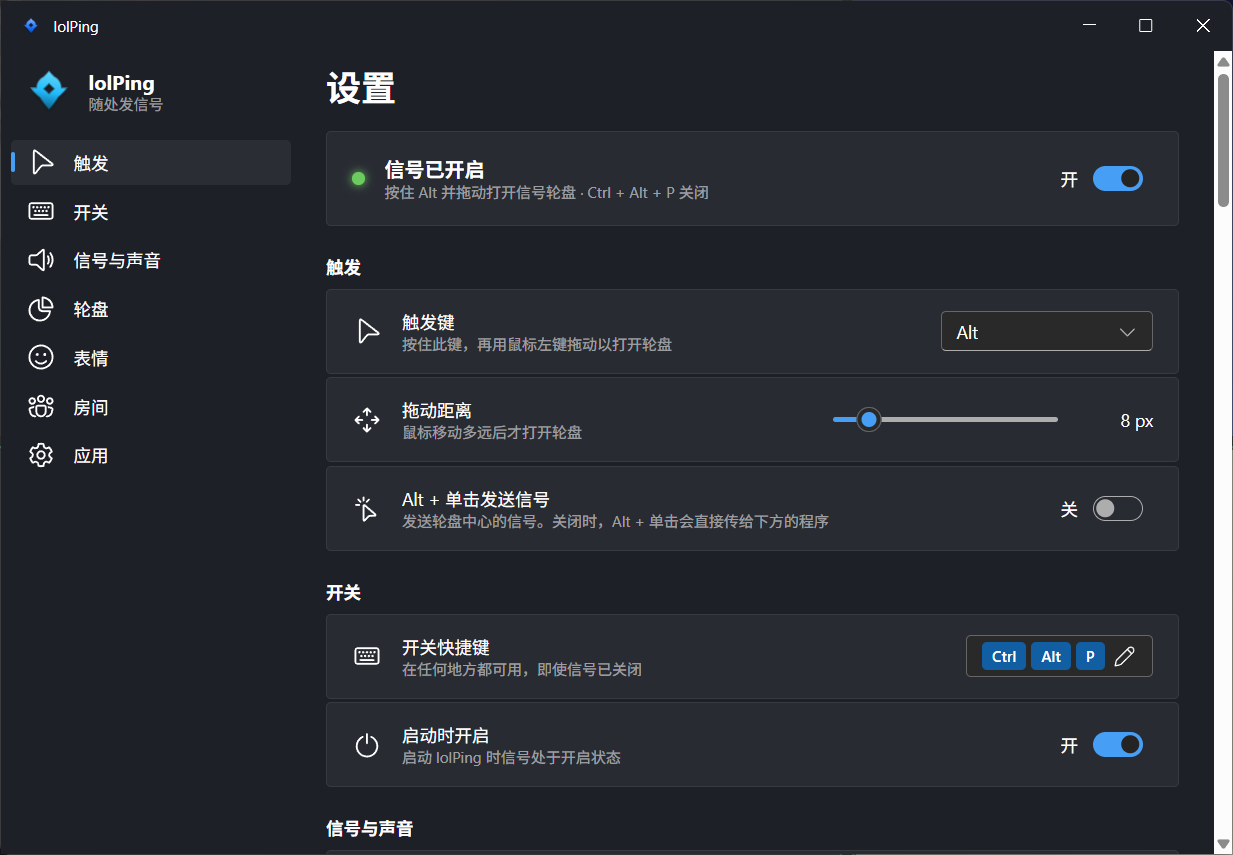Turn off the 信号已开启 master toggle
This screenshot has width=1233, height=855.
(1117, 179)
